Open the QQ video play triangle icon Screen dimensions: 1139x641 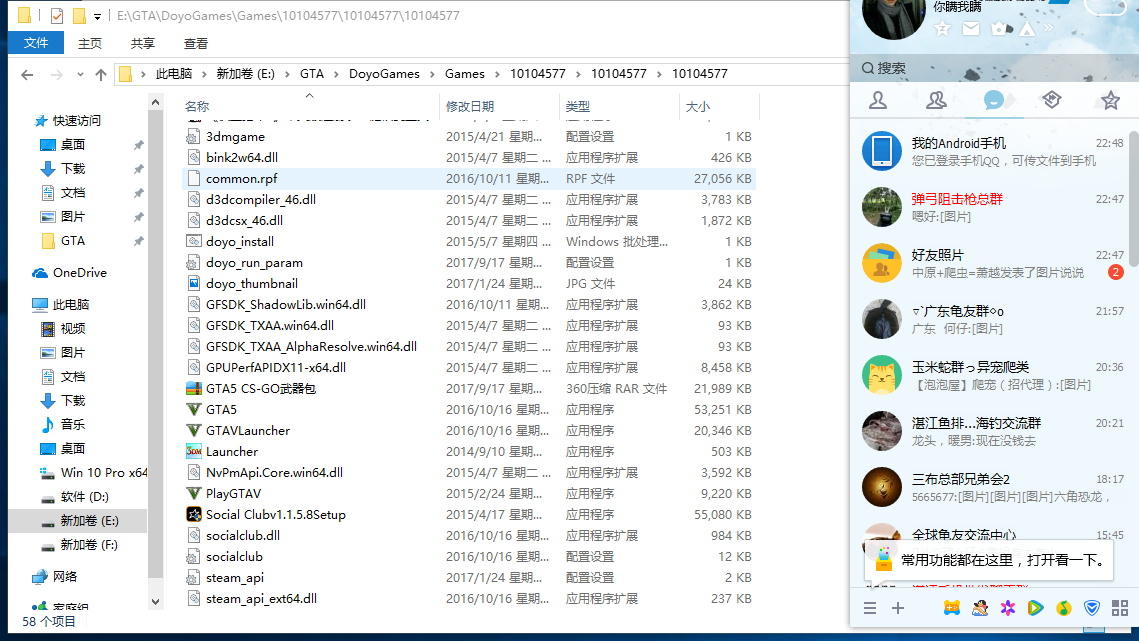click(x=1035, y=608)
